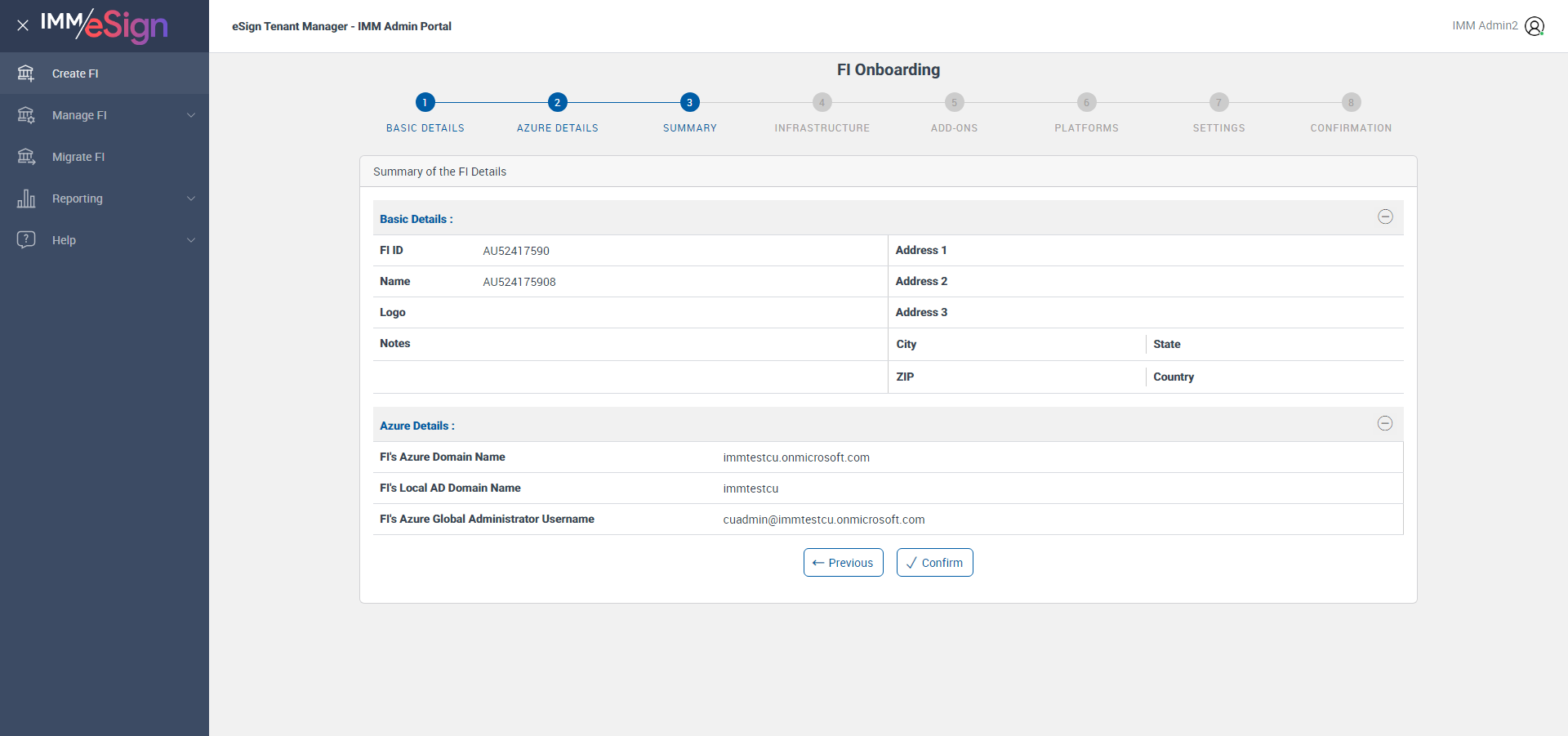The height and width of the screenshot is (736, 1568).
Task: Click FI ID value AU52417590
Action: click(x=516, y=251)
